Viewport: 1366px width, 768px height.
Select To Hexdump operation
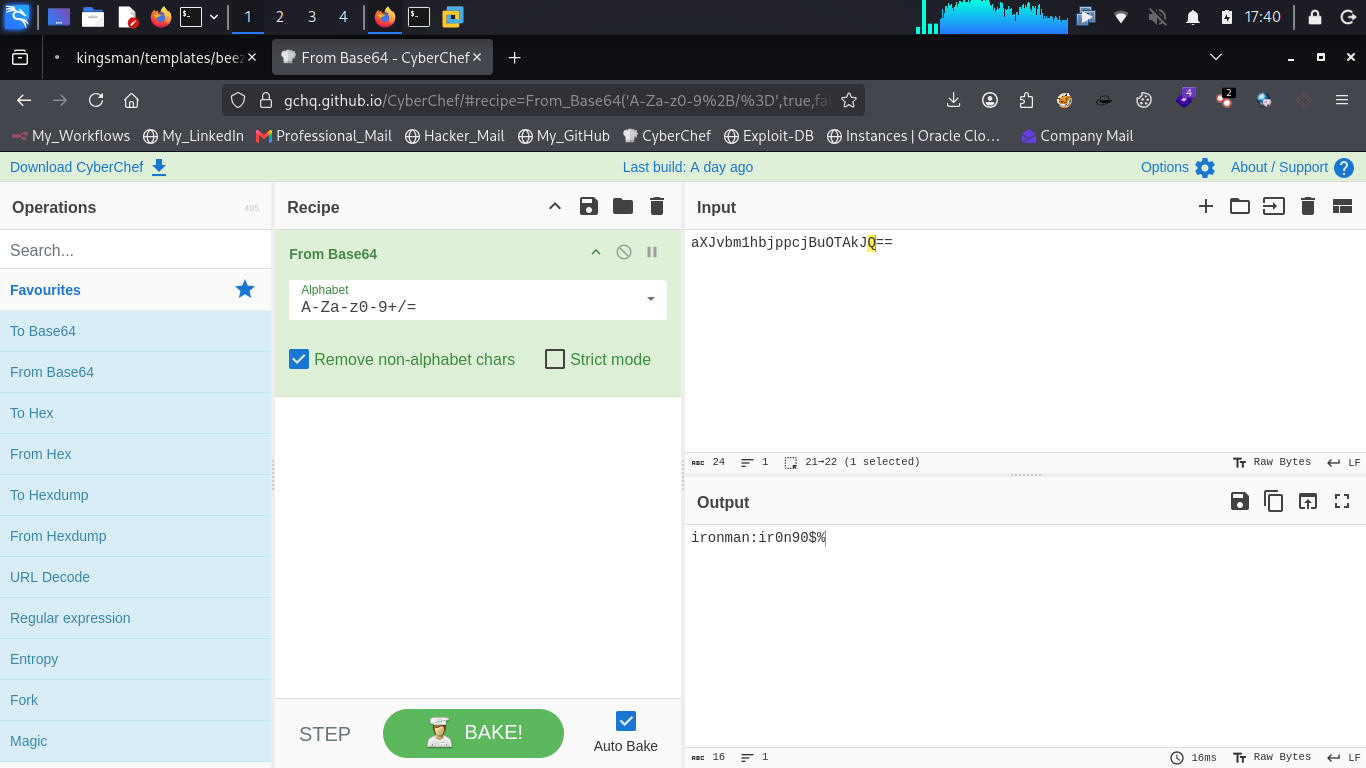click(136, 495)
